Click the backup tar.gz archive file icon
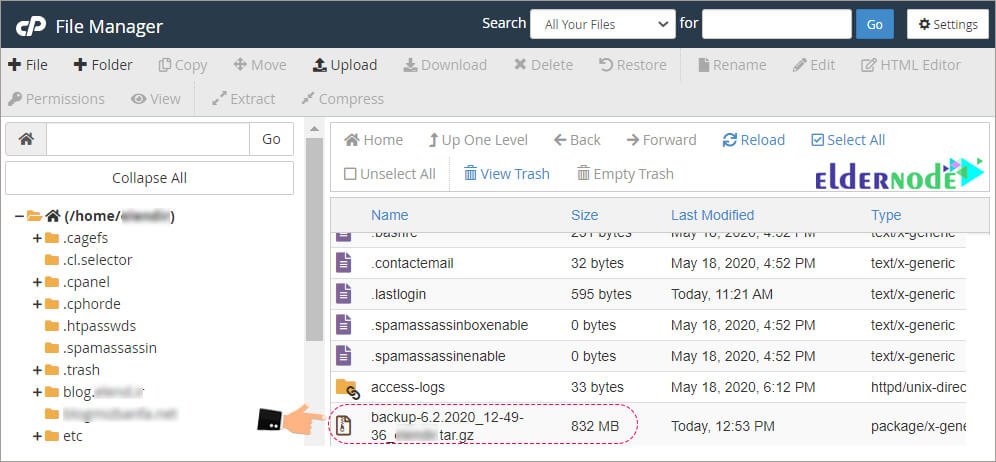The height and width of the screenshot is (462, 996). coord(343,425)
